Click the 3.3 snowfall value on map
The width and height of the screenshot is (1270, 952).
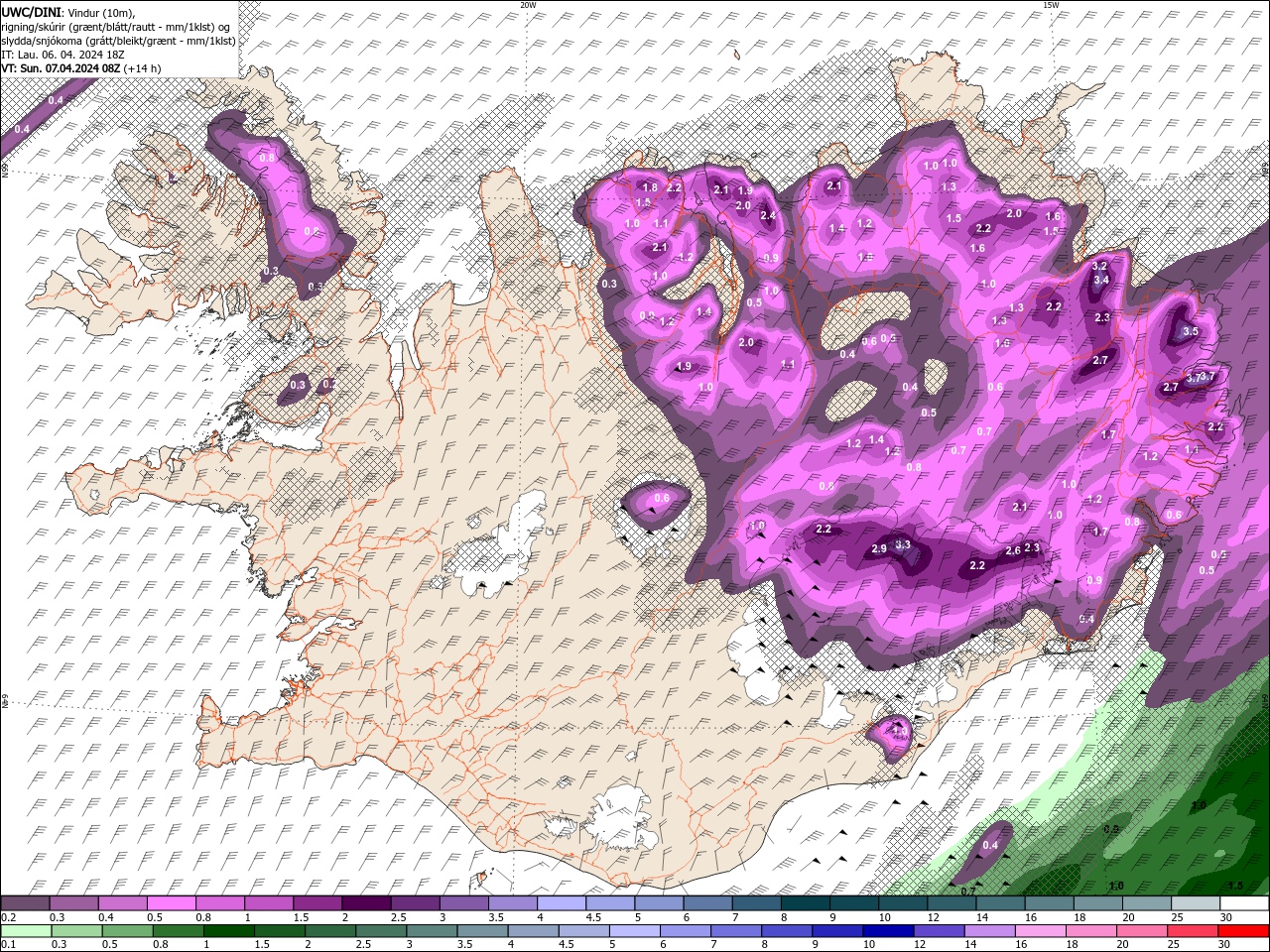click(x=903, y=544)
